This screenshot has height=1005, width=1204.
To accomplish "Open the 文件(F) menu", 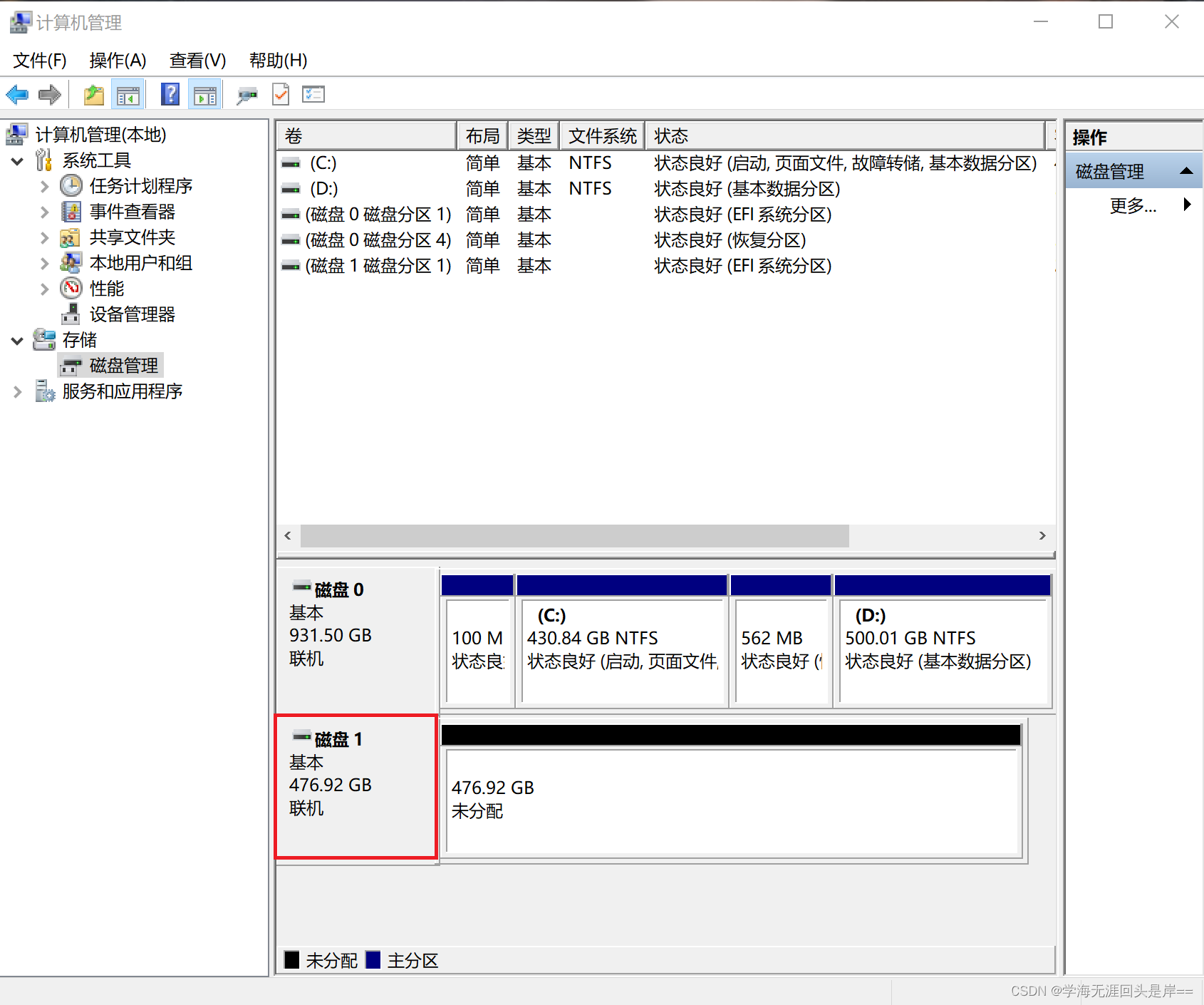I will [x=40, y=61].
